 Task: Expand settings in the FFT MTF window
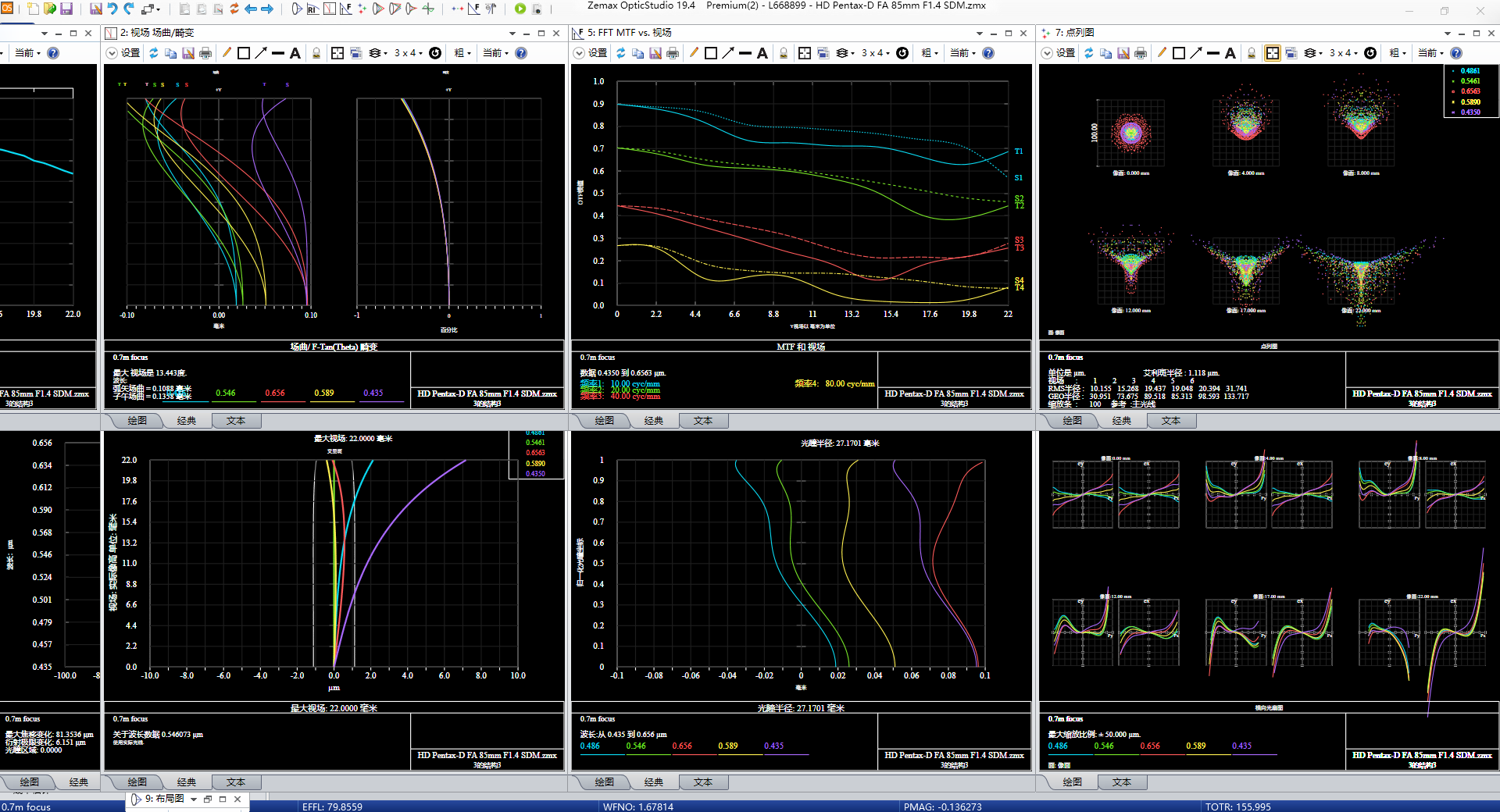579,53
